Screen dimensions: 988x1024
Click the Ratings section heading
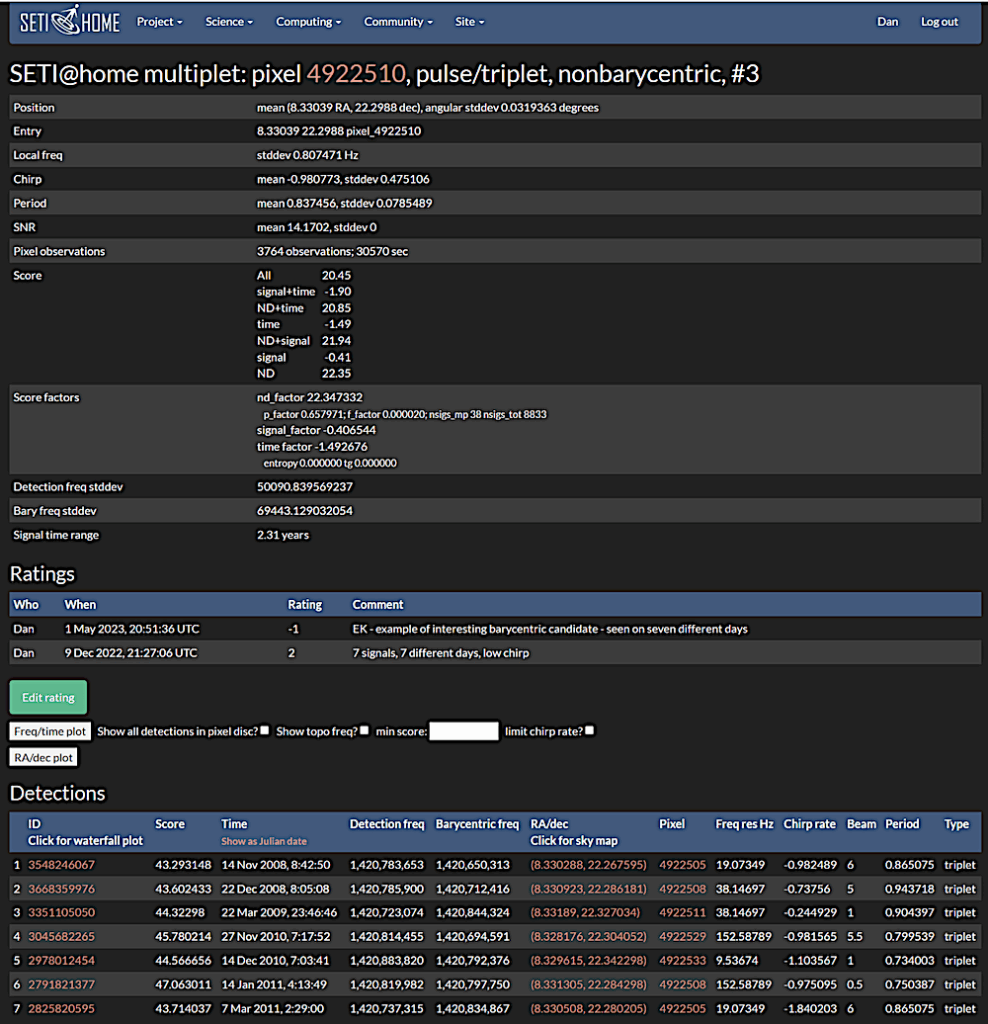[42, 573]
